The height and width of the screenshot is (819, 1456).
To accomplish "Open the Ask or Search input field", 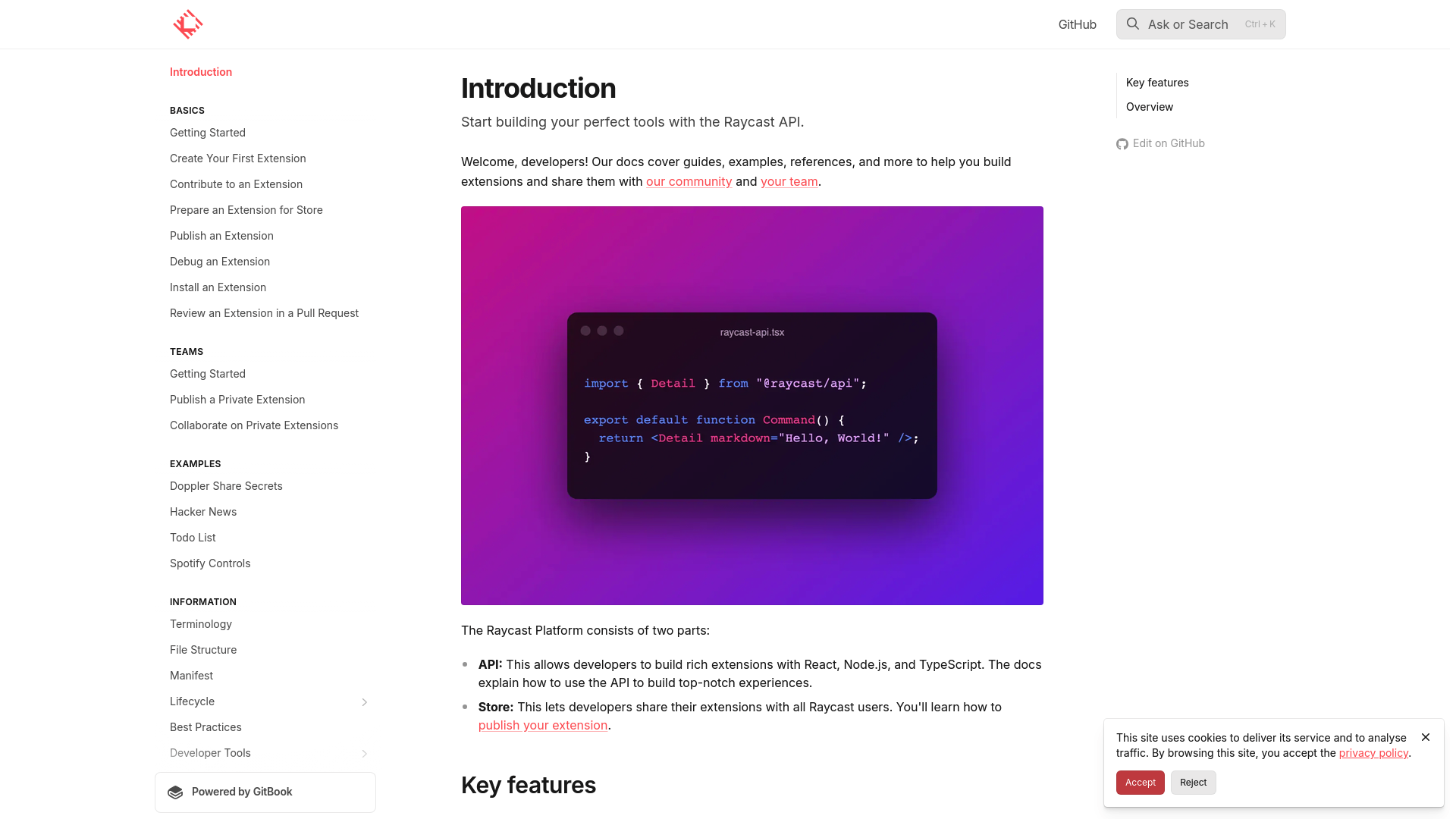I will [1200, 24].
